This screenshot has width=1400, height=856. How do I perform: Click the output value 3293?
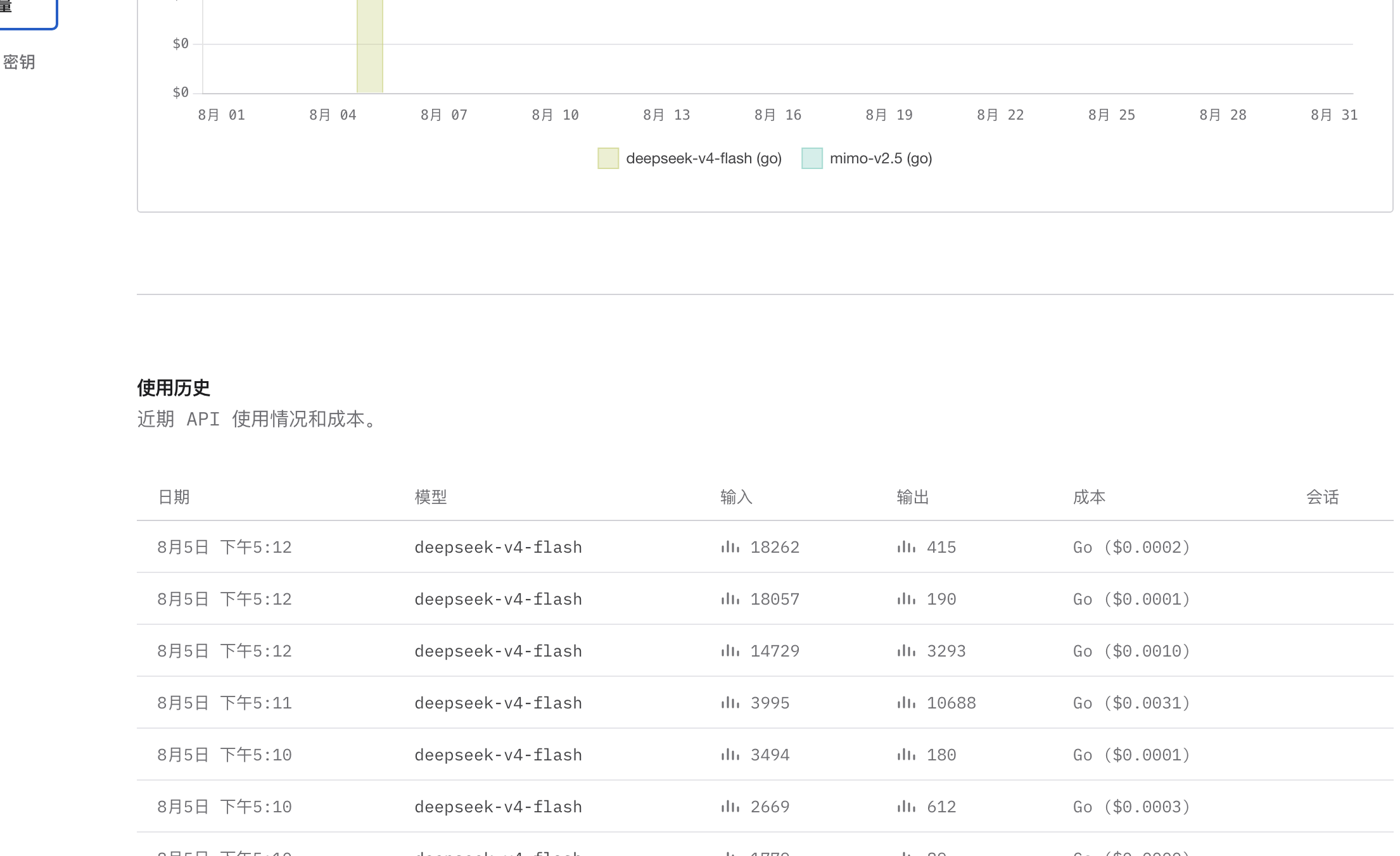(x=946, y=651)
